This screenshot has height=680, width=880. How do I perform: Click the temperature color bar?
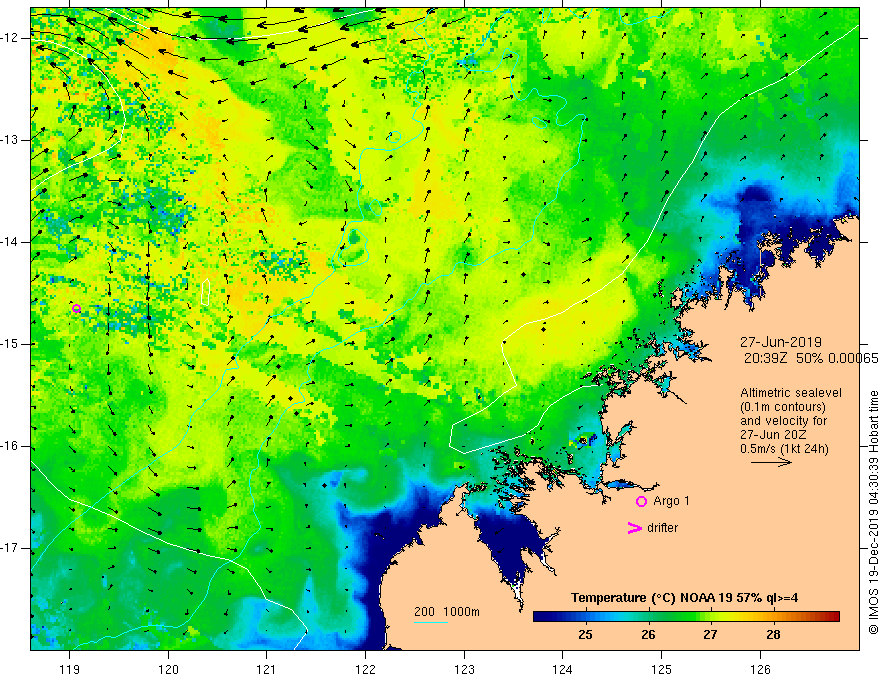pos(686,617)
